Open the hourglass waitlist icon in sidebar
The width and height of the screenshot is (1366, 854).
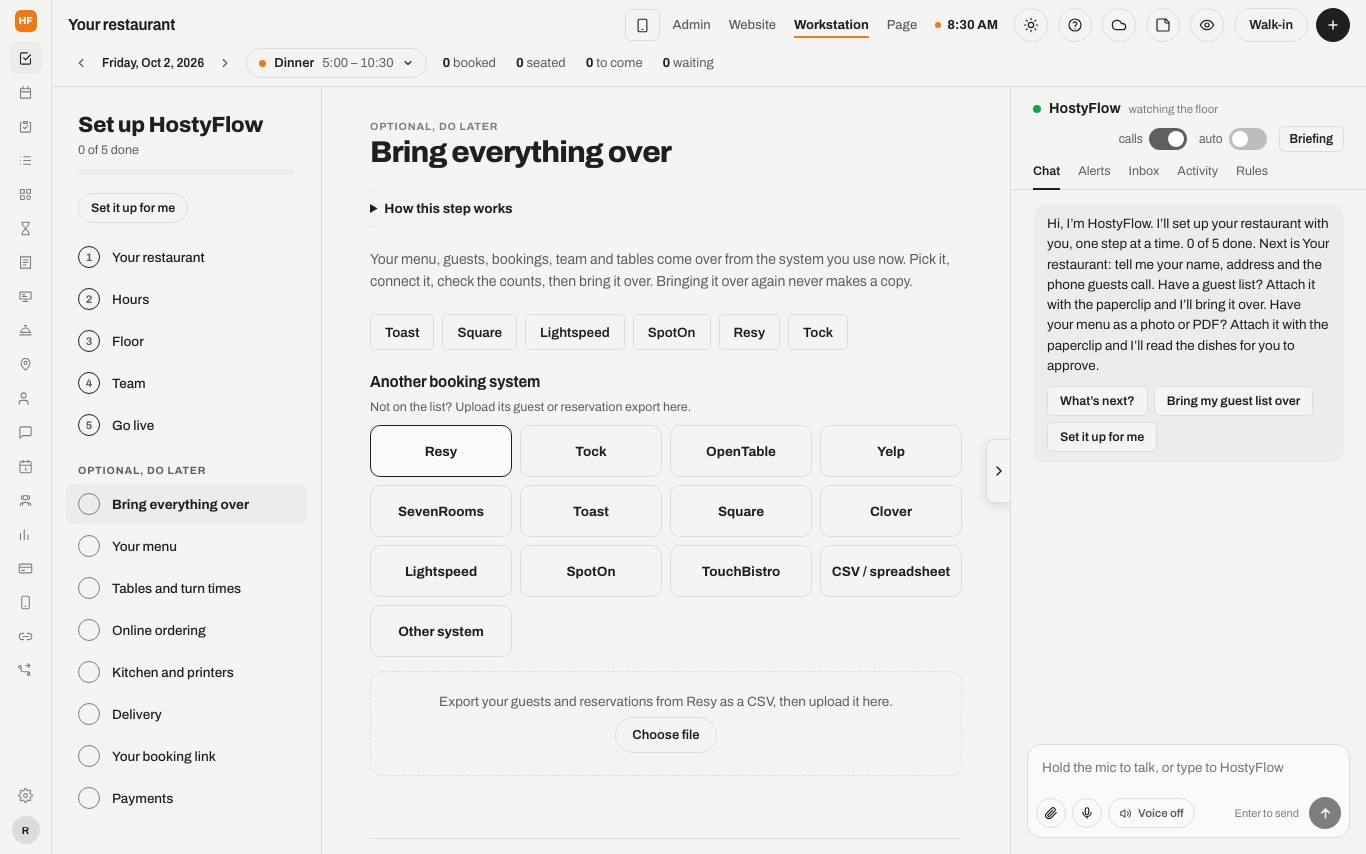pos(25,229)
